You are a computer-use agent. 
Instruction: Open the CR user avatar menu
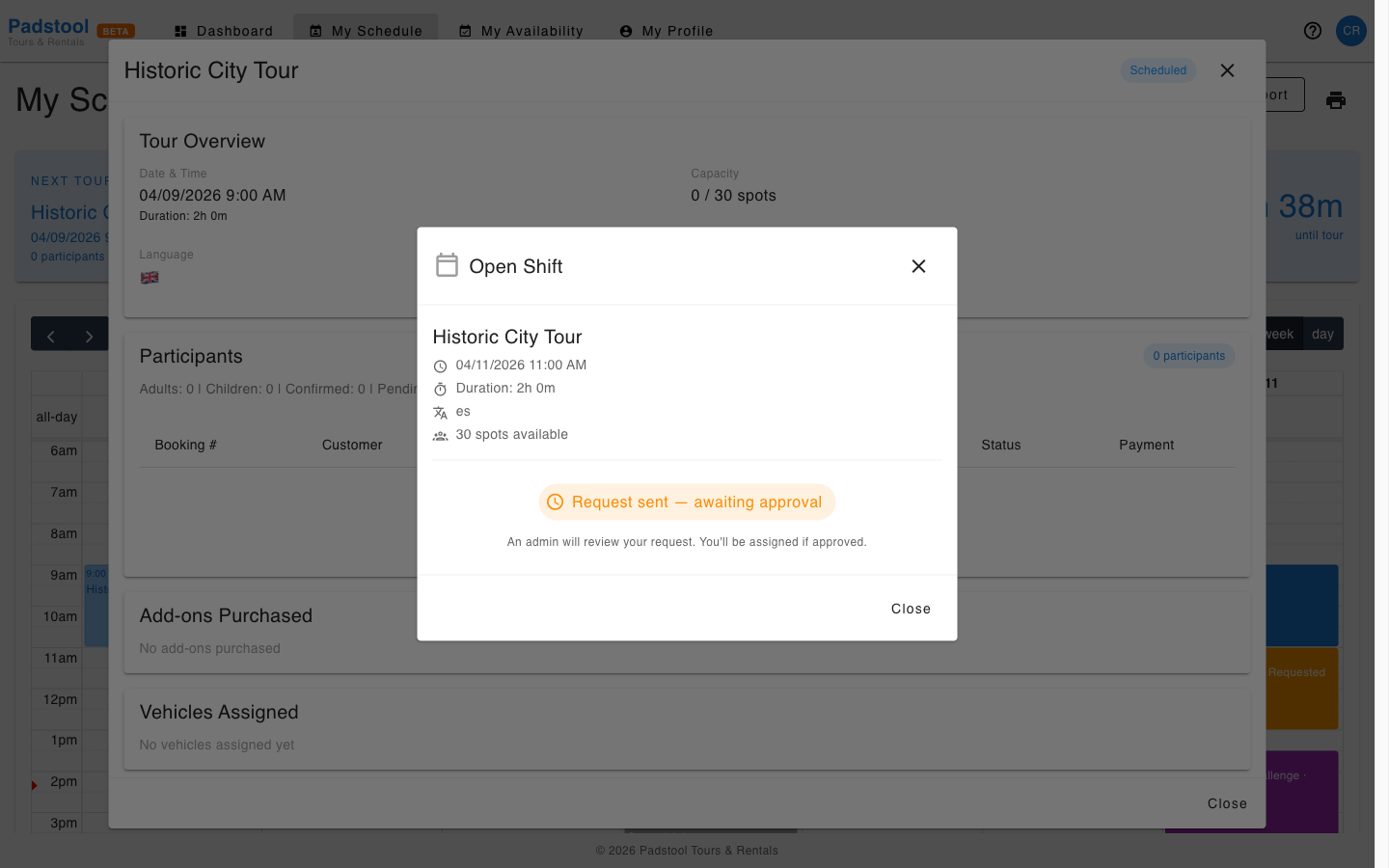click(x=1351, y=31)
